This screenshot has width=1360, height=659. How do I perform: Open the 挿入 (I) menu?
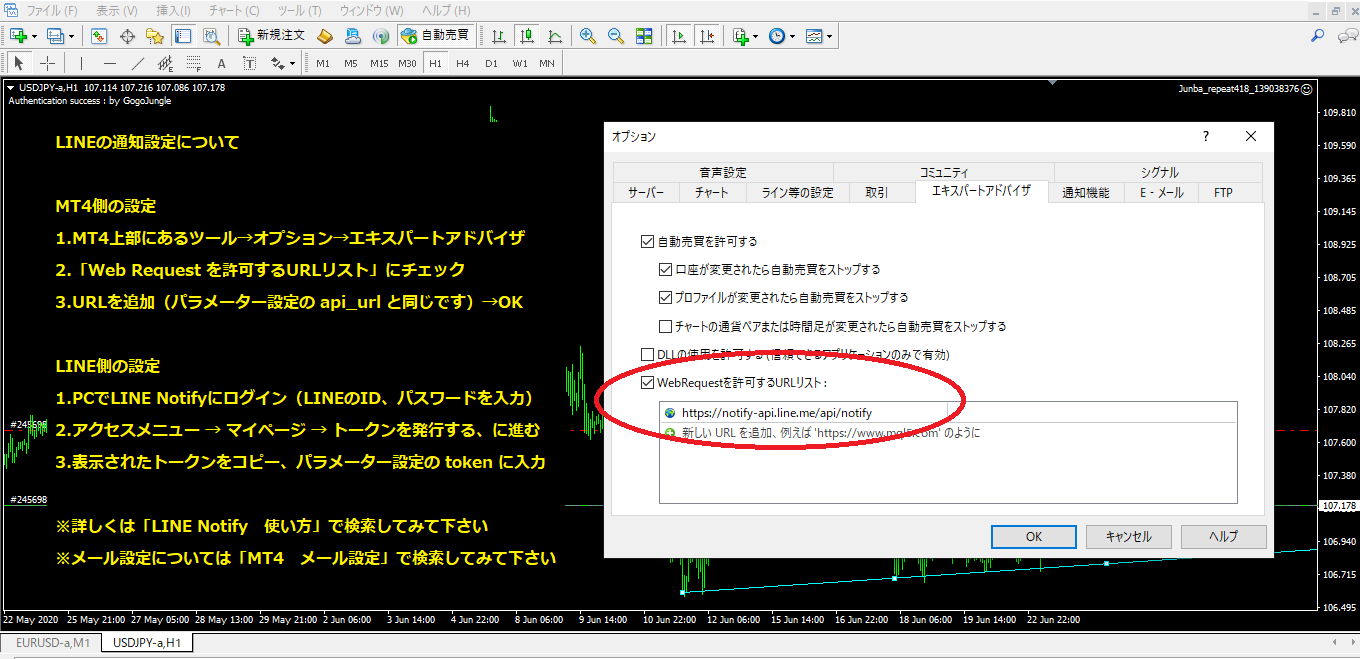tap(174, 10)
